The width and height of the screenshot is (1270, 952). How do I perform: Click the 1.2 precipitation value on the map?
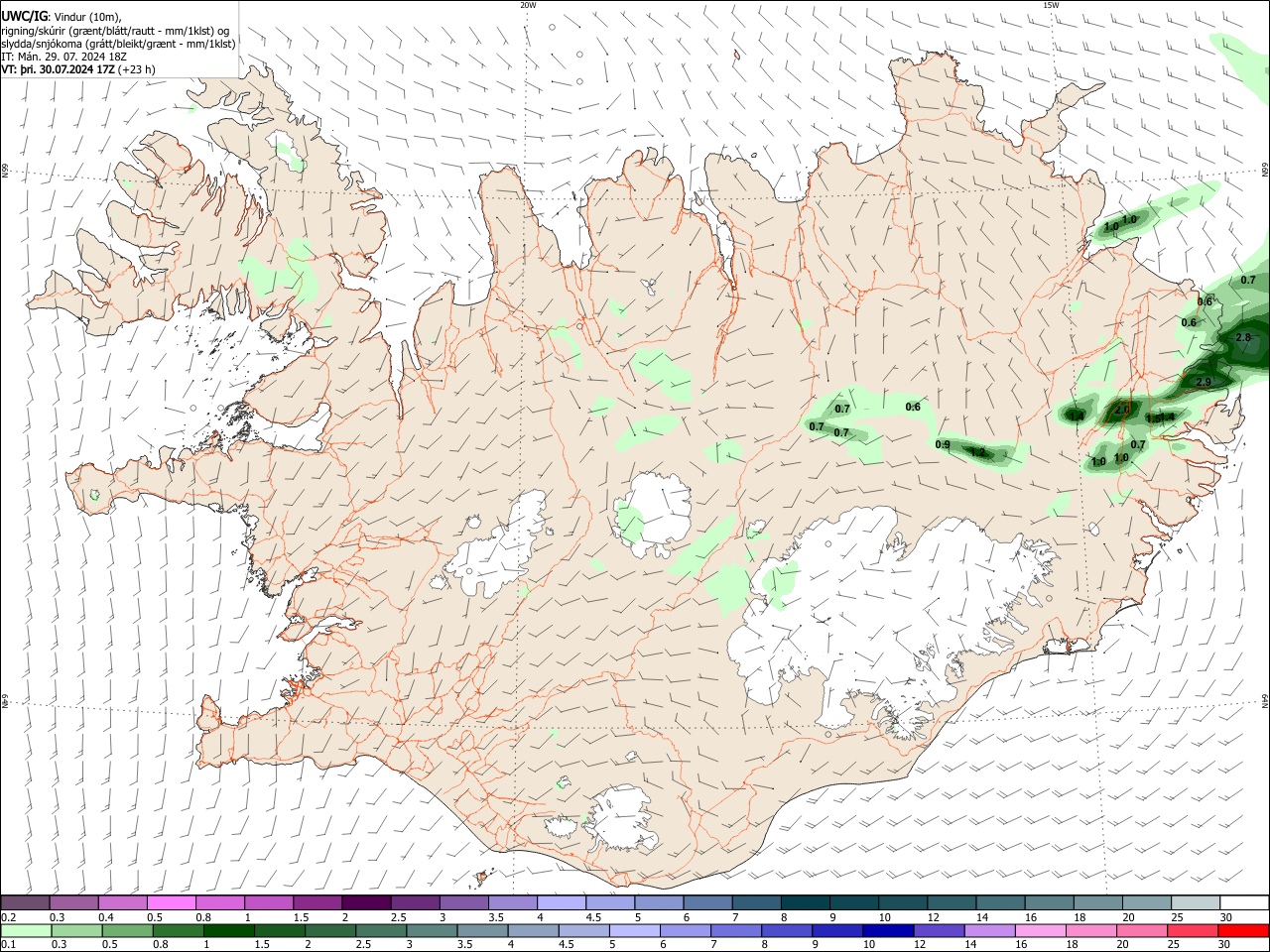[976, 452]
